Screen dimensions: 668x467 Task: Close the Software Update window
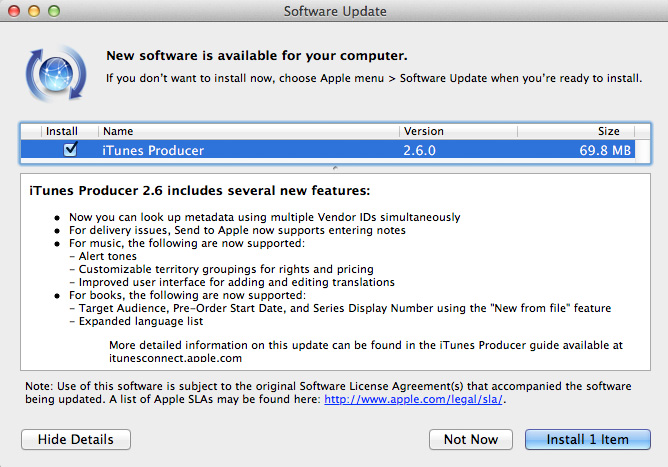tap(14, 11)
